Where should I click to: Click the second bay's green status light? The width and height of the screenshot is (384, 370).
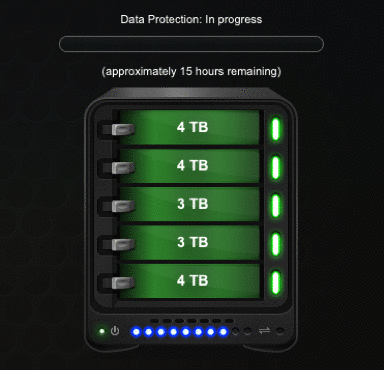pyautogui.click(x=275, y=167)
